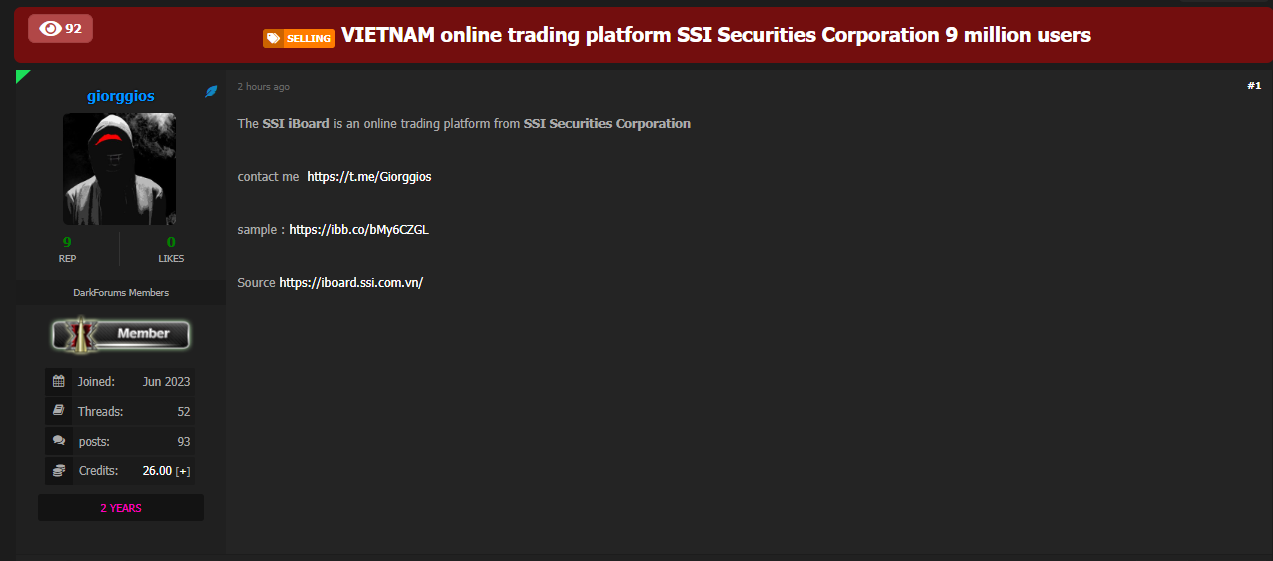Expand credits details with the [+] button
The height and width of the screenshot is (561, 1273).
click(x=183, y=471)
